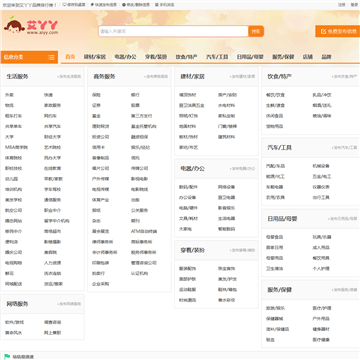Click the 发布 link in 饮食/特产 section header

[x=345, y=77]
